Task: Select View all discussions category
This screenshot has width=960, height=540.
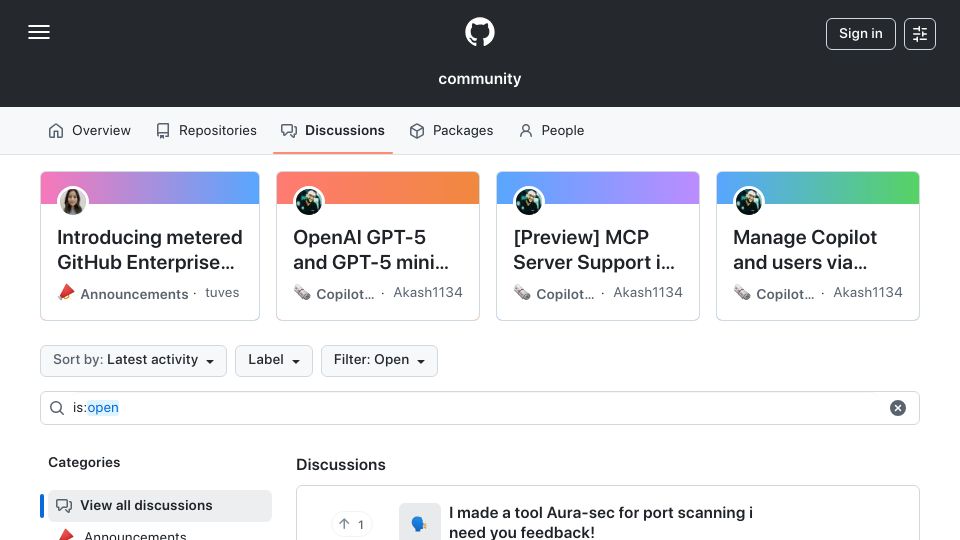Action: tap(160, 506)
